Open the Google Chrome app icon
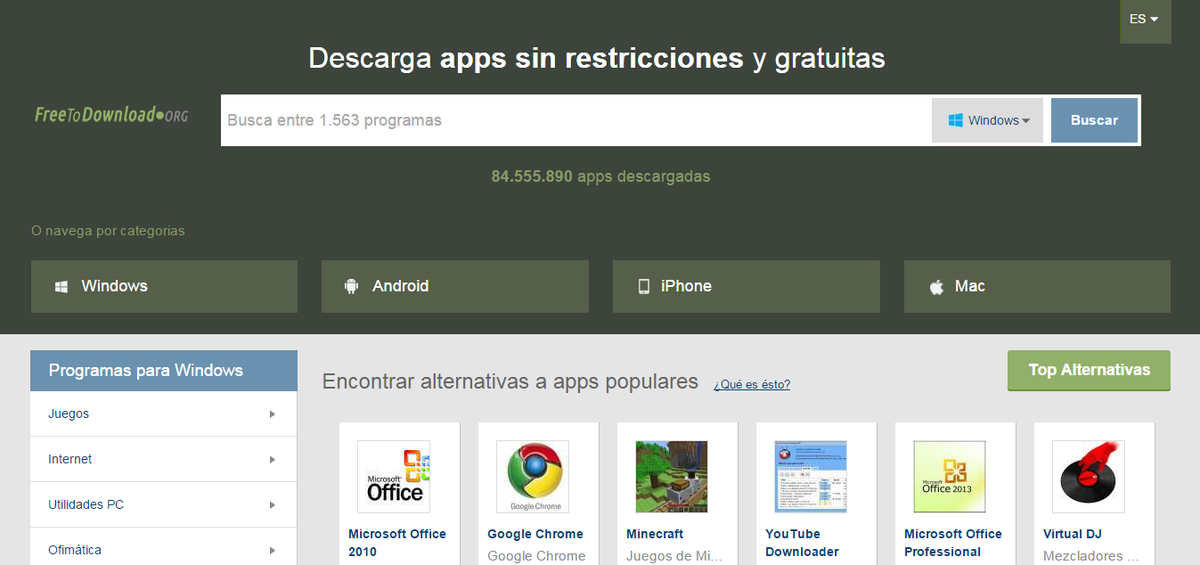1200x565 pixels. coord(533,477)
